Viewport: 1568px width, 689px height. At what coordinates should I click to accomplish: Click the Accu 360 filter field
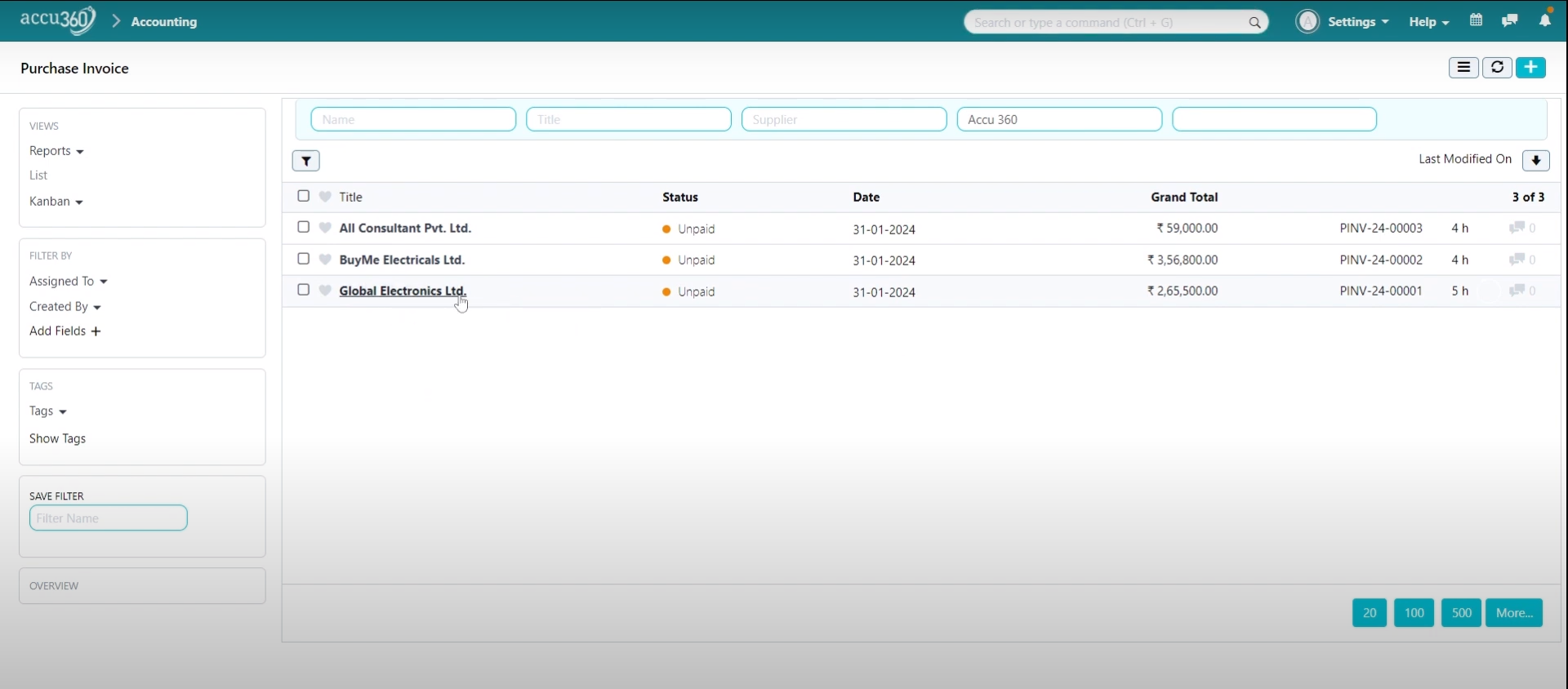[x=1059, y=119]
